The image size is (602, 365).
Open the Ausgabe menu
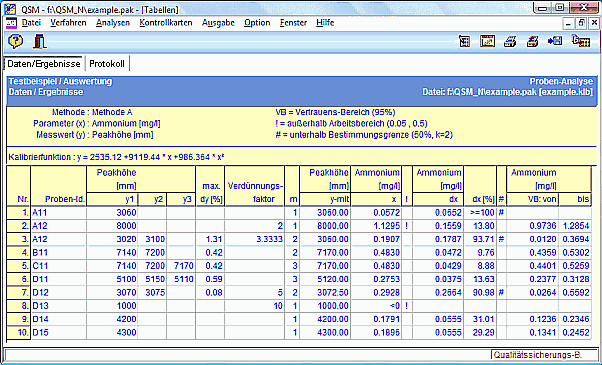tap(218, 23)
